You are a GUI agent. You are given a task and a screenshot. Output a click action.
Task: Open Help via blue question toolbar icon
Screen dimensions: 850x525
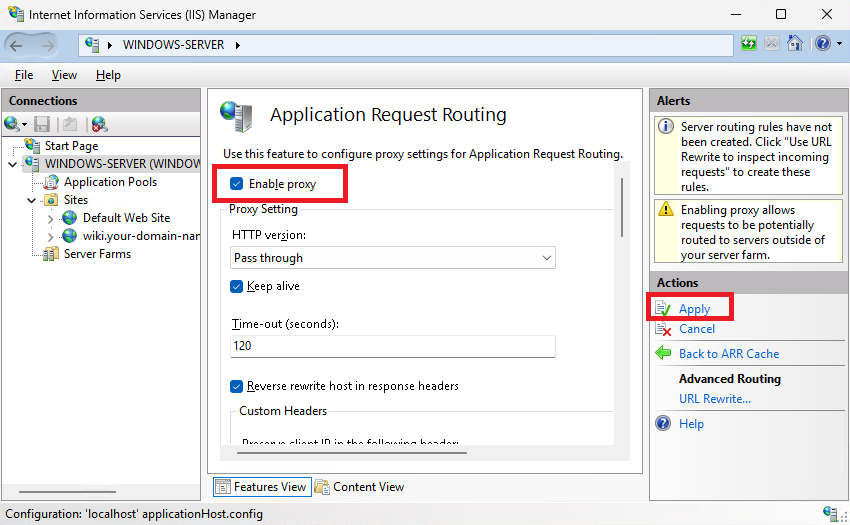823,43
